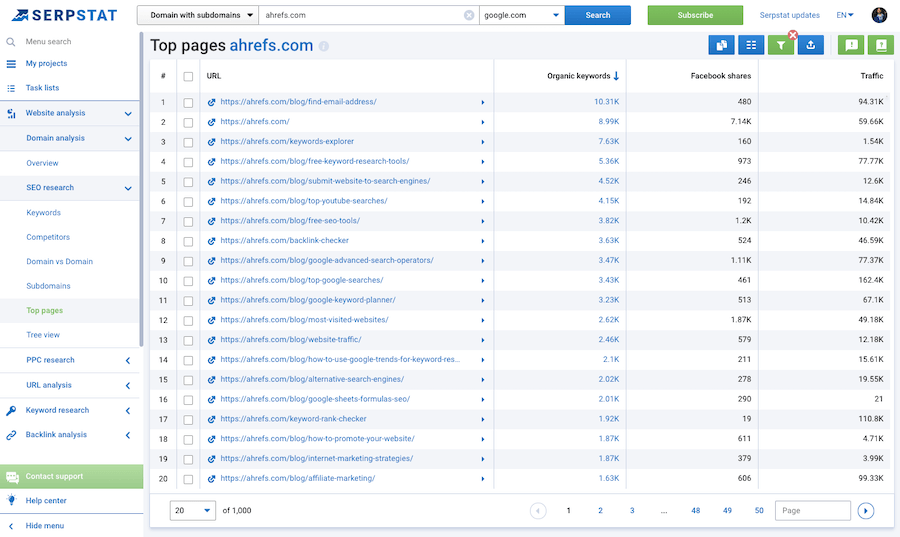Go to page 2 in pagination

600,511
